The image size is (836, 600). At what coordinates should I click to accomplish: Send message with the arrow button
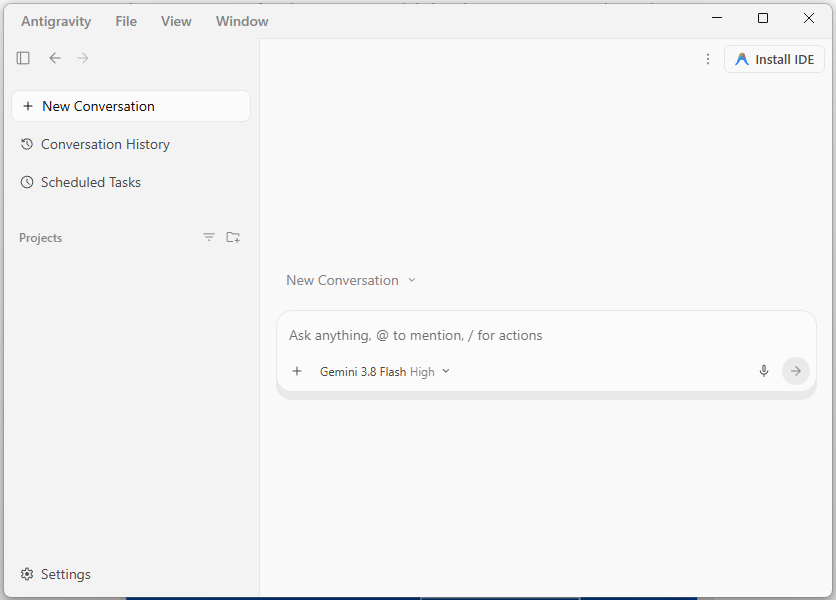click(x=795, y=371)
